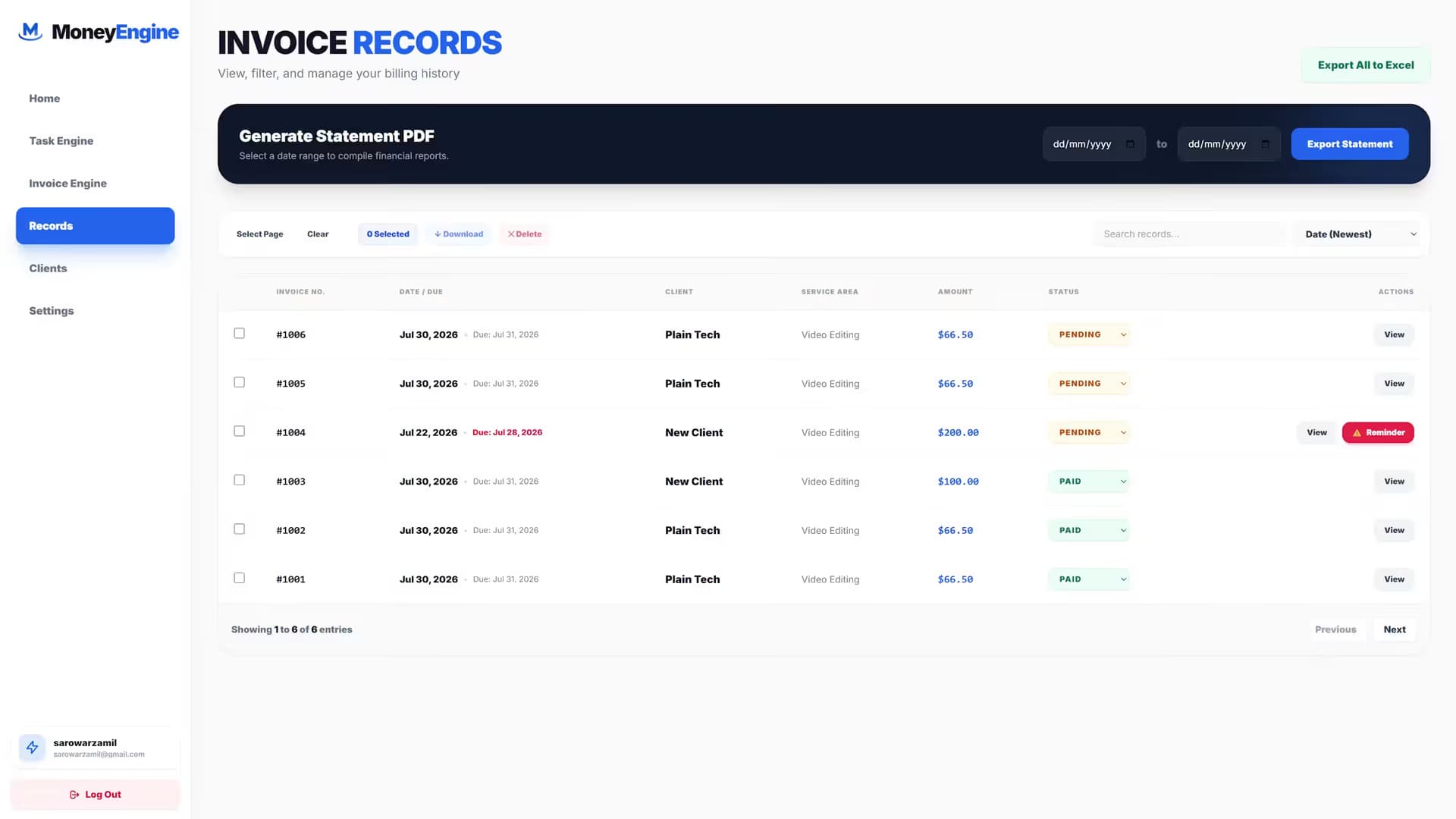Select the Records sidebar item
The height and width of the screenshot is (819, 1456).
coord(95,226)
